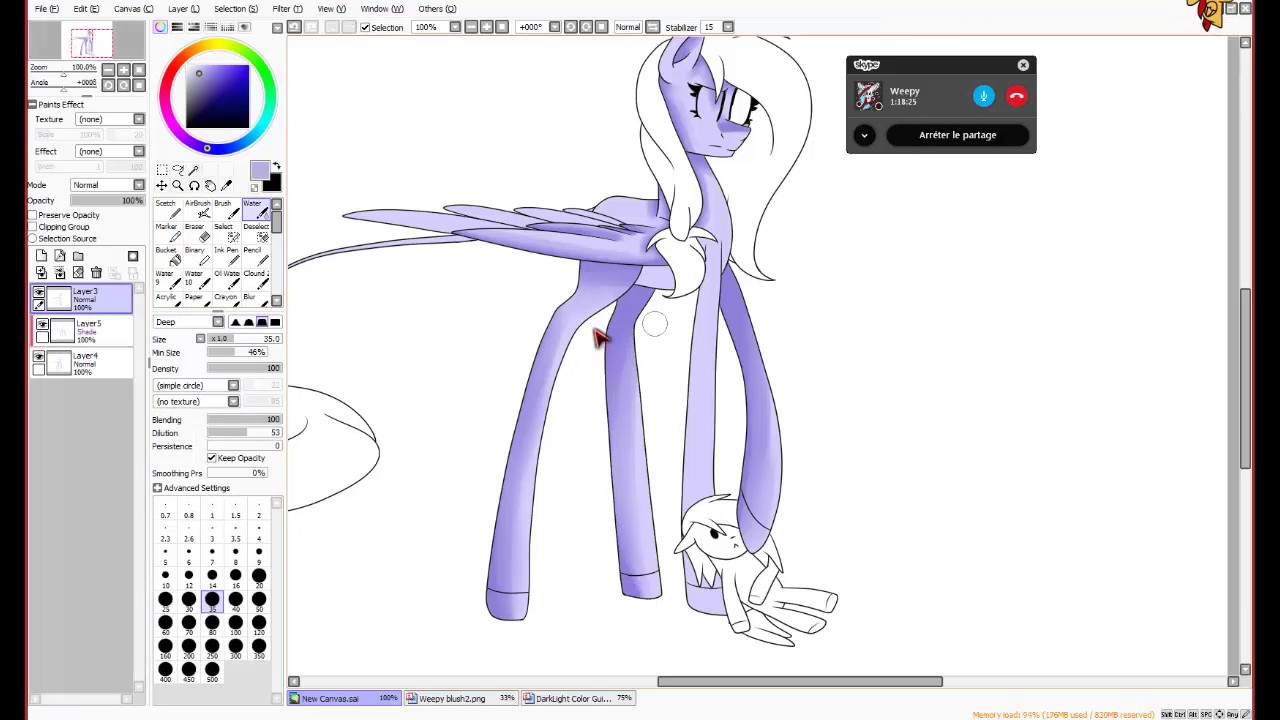Pick the 100 brush size preset
Screen dimensions: 1280x720
click(x=235, y=624)
